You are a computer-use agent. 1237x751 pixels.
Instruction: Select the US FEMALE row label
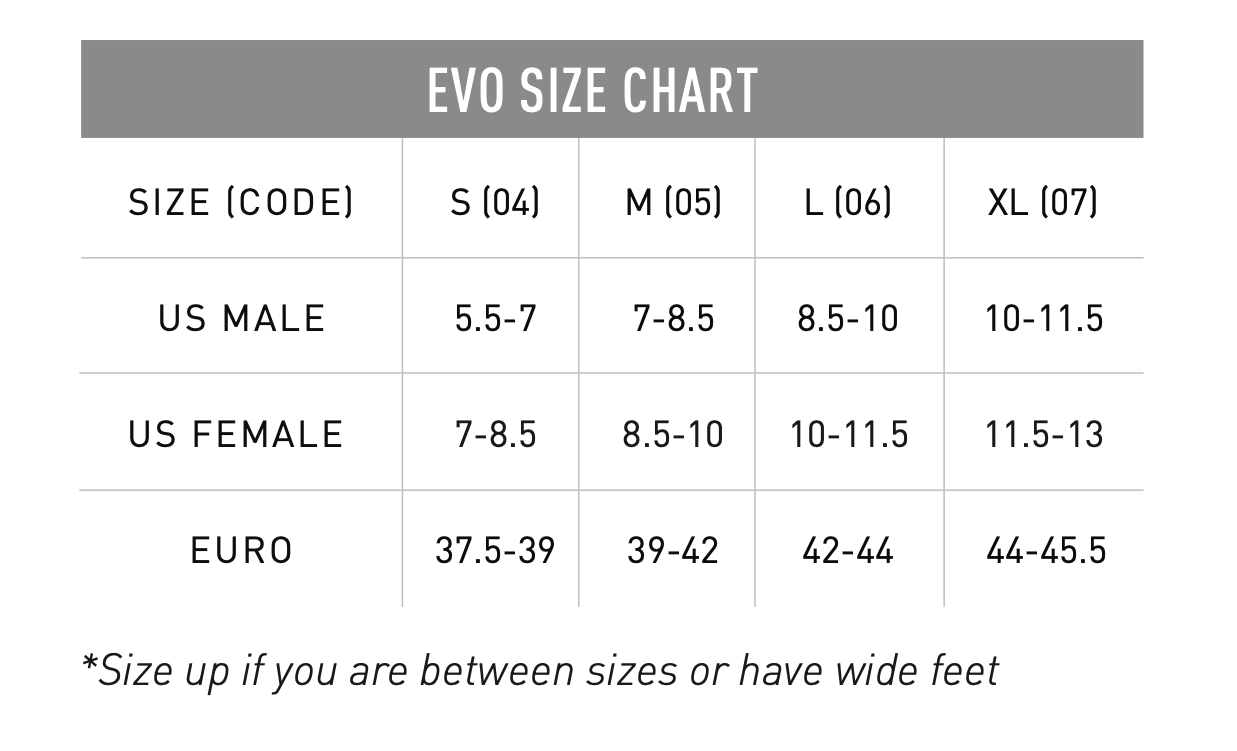tap(236, 435)
